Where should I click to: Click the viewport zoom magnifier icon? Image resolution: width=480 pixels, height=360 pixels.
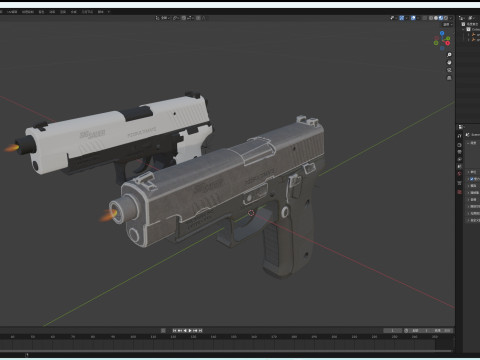(449, 55)
